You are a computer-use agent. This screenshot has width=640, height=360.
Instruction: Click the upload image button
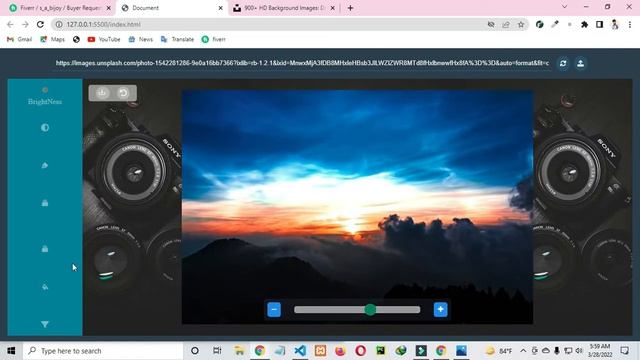click(580, 63)
